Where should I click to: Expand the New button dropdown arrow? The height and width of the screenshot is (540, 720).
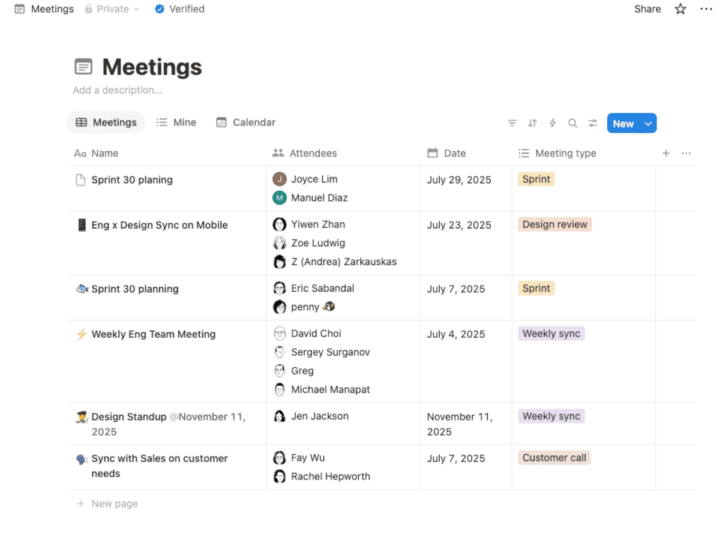(648, 124)
